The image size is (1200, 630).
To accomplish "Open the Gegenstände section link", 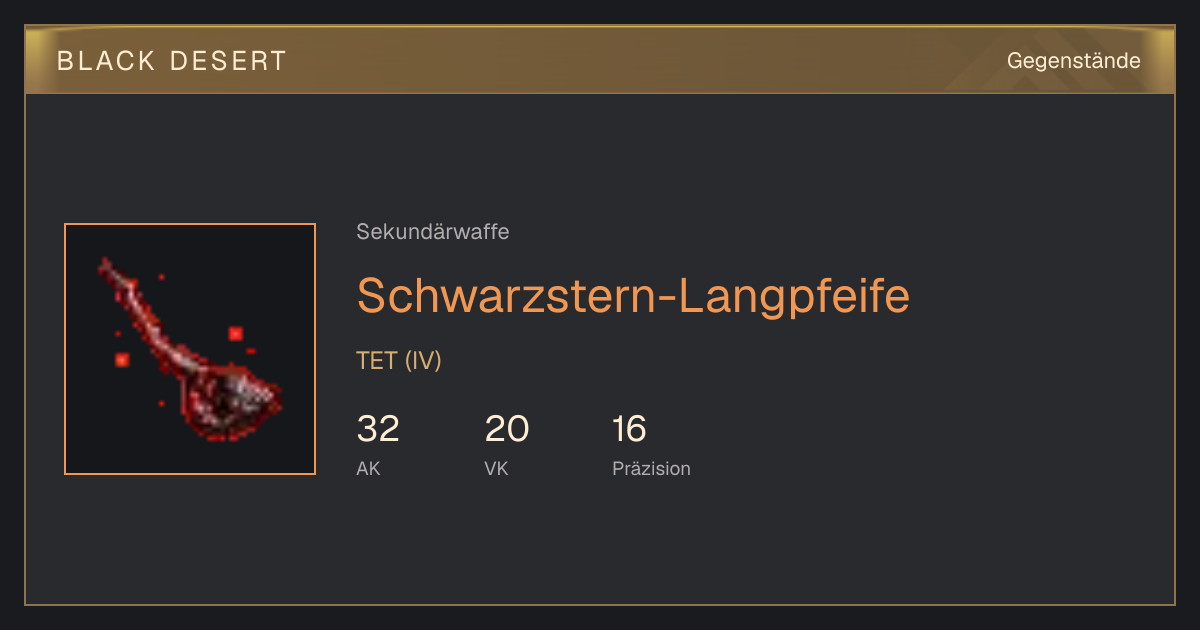I will pos(1073,61).
